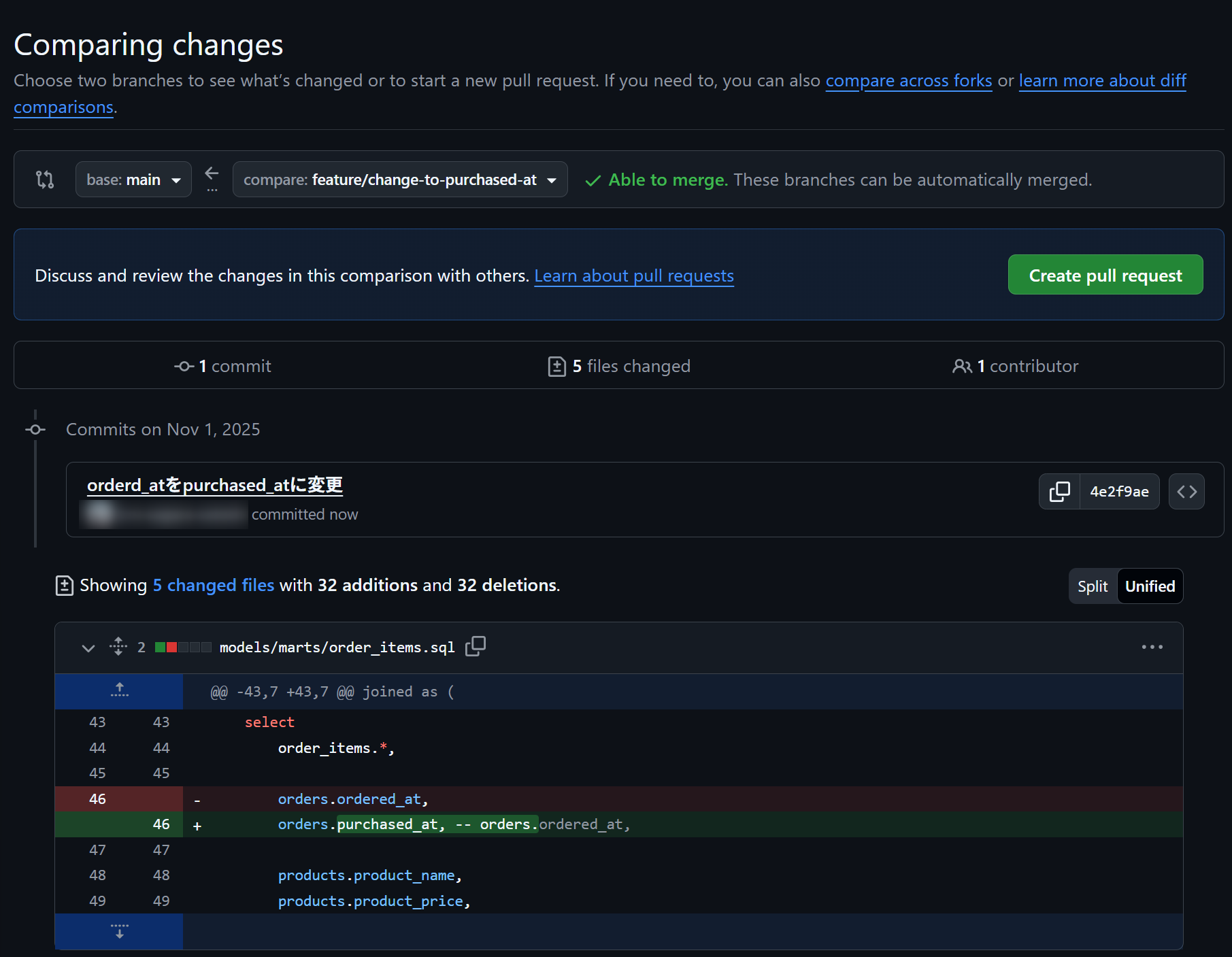Click the Create pull request button
Screen dimensions: 1232x957
click(1105, 275)
